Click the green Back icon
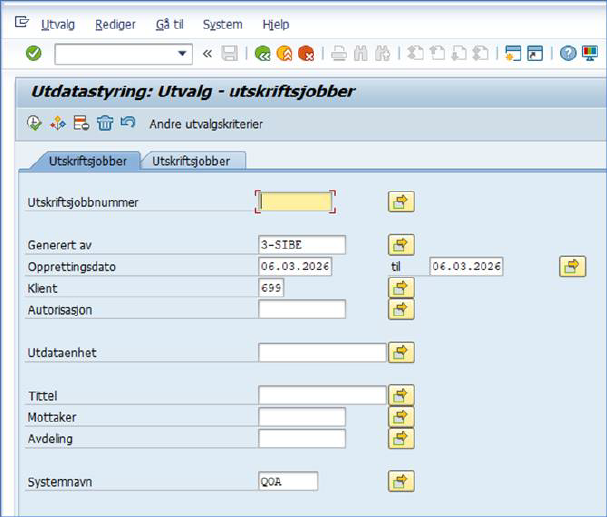The width and height of the screenshot is (607, 517). point(262,53)
